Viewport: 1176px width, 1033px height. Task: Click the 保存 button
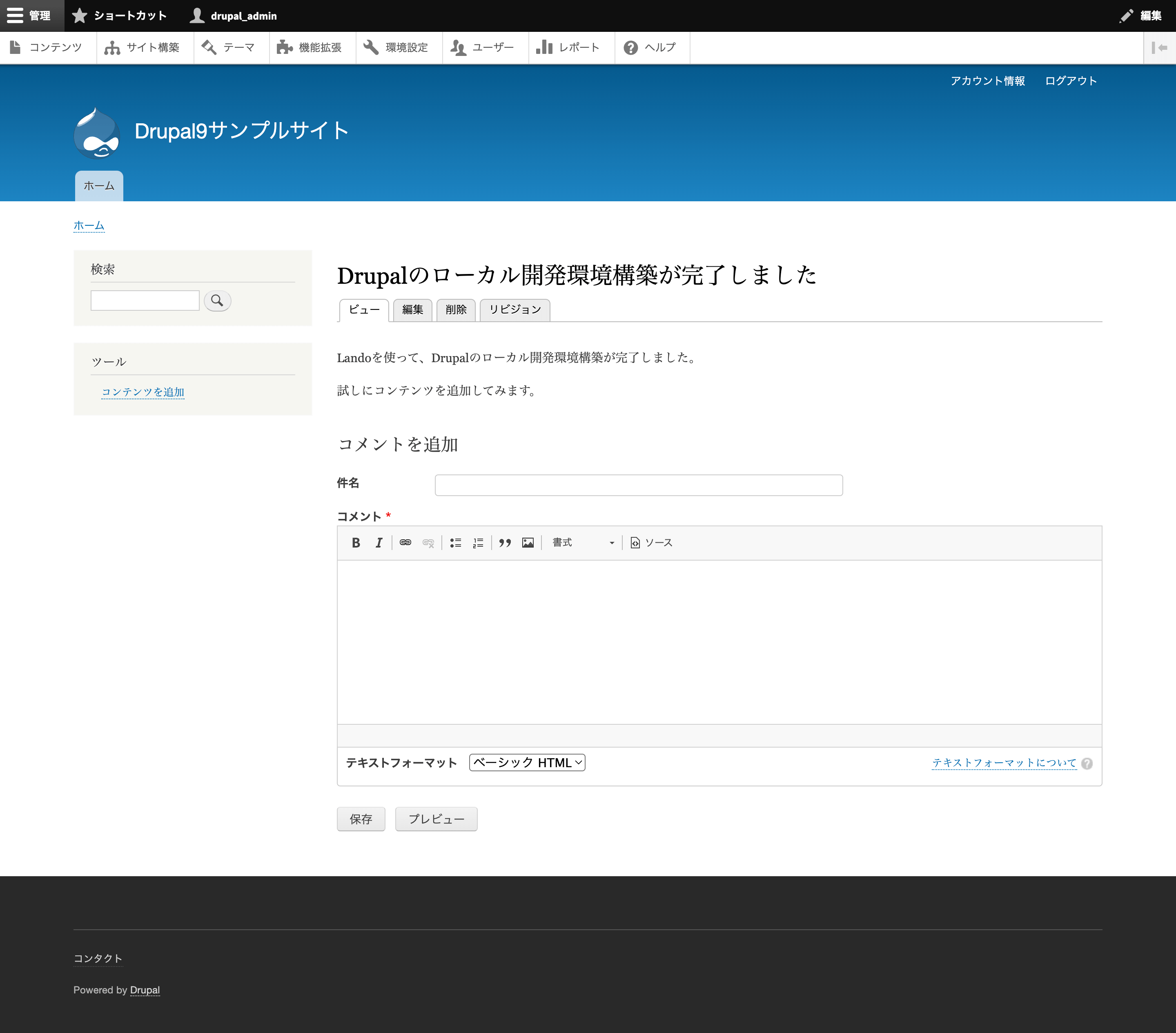[x=361, y=819]
